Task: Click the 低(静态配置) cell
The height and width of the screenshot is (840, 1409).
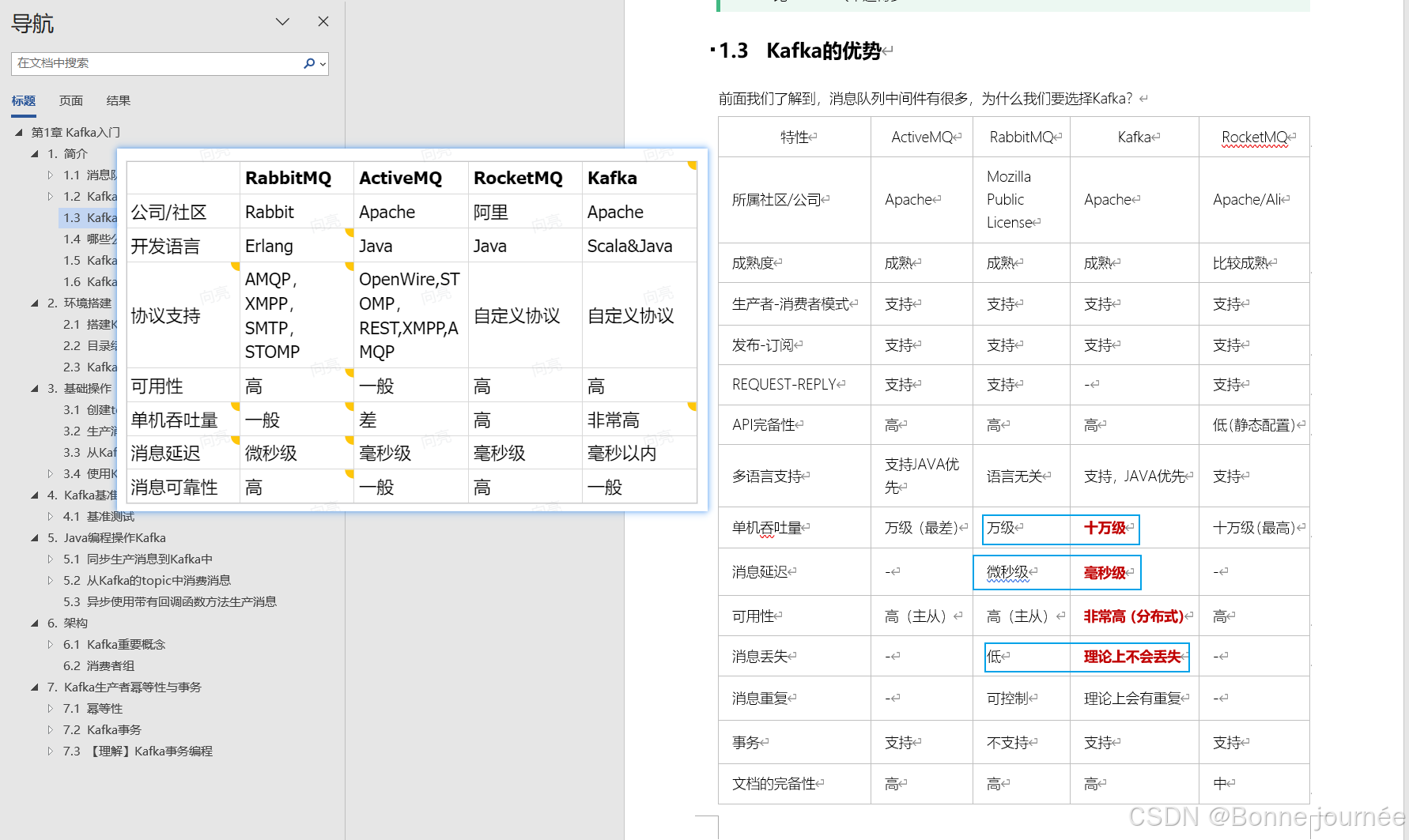Action: click(1254, 425)
